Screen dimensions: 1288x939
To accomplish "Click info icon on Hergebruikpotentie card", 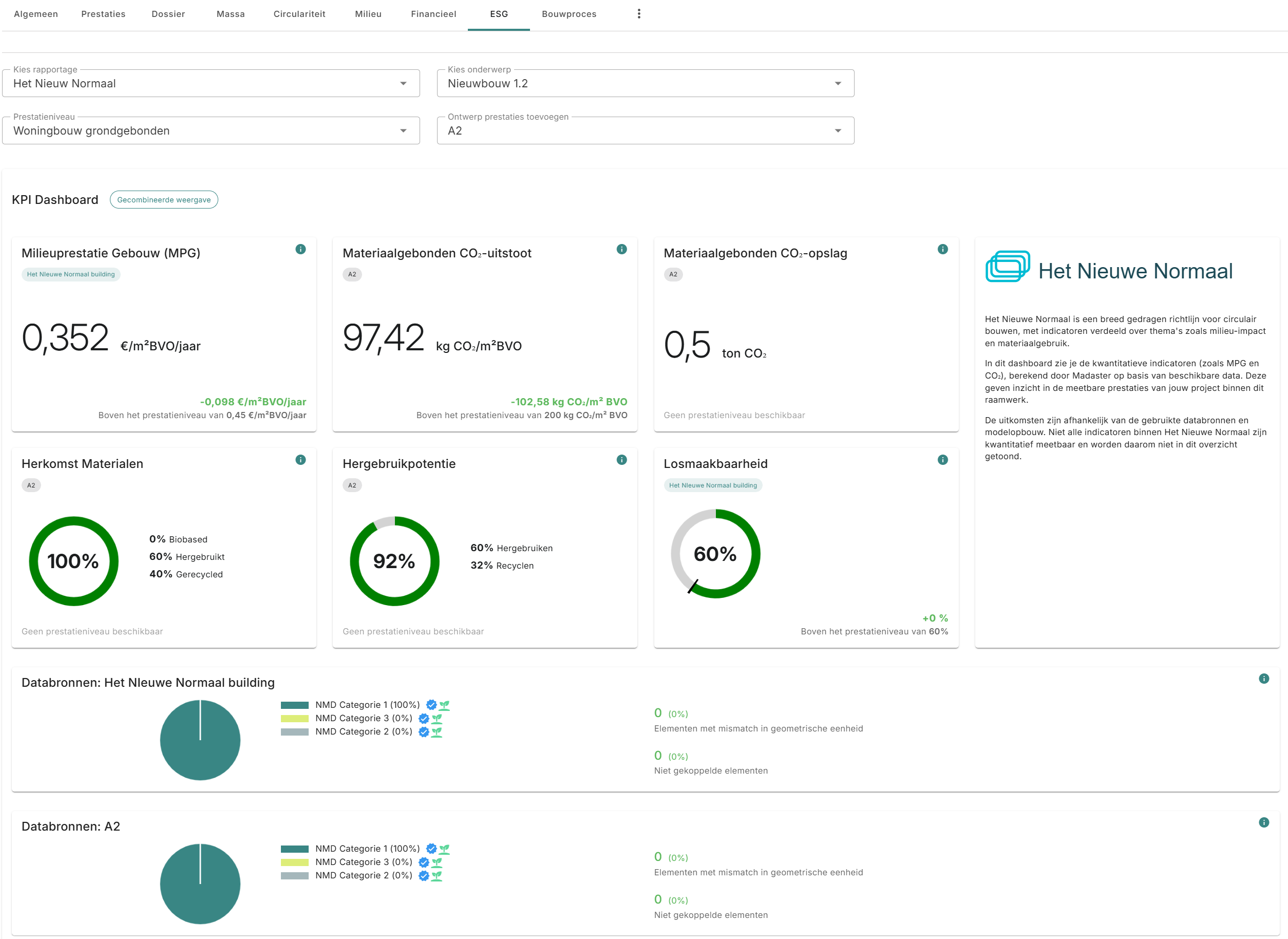I will (621, 460).
